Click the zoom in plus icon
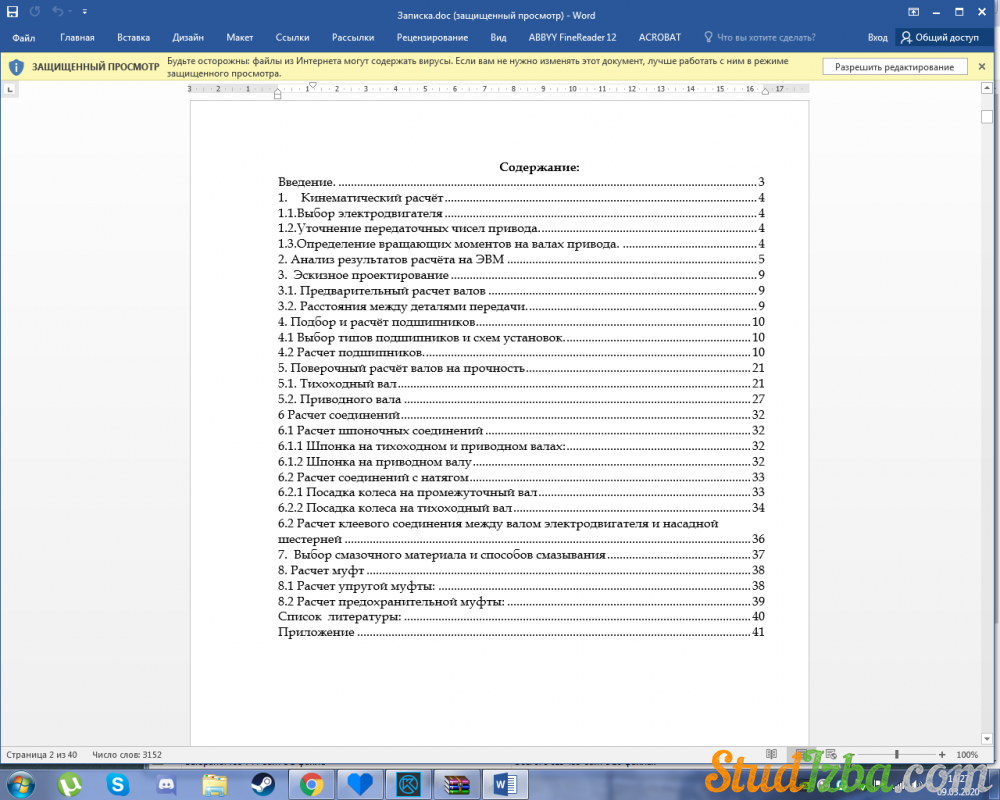Viewport: 1000px width, 800px height. [942, 754]
